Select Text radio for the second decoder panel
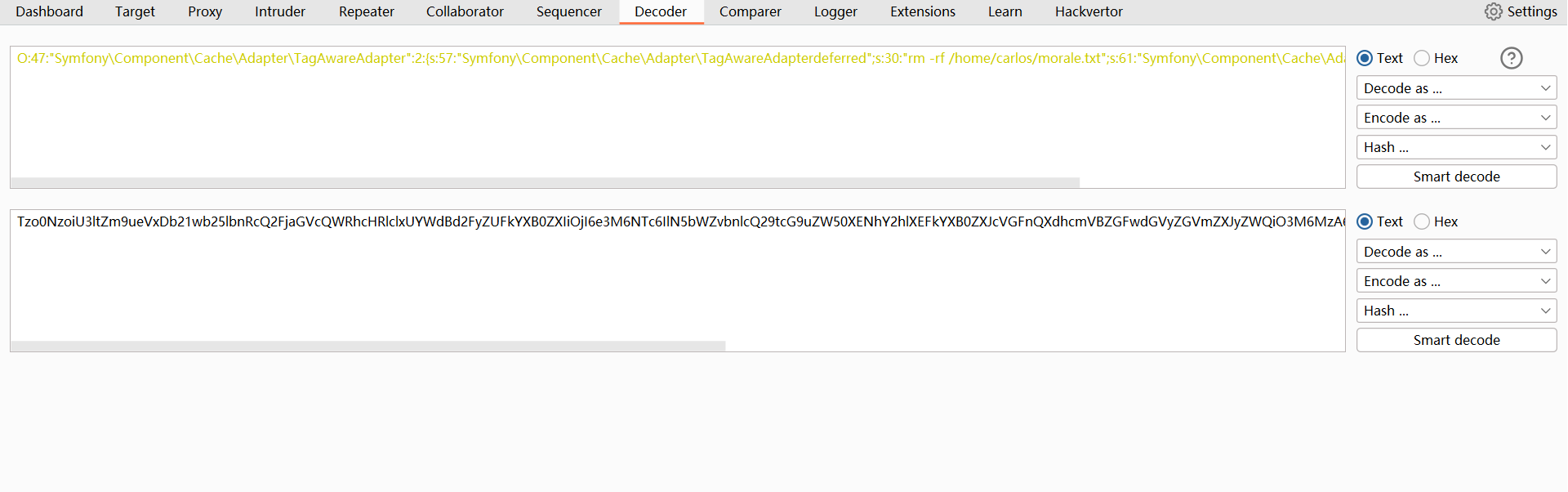The height and width of the screenshot is (492, 1568). coord(1364,221)
